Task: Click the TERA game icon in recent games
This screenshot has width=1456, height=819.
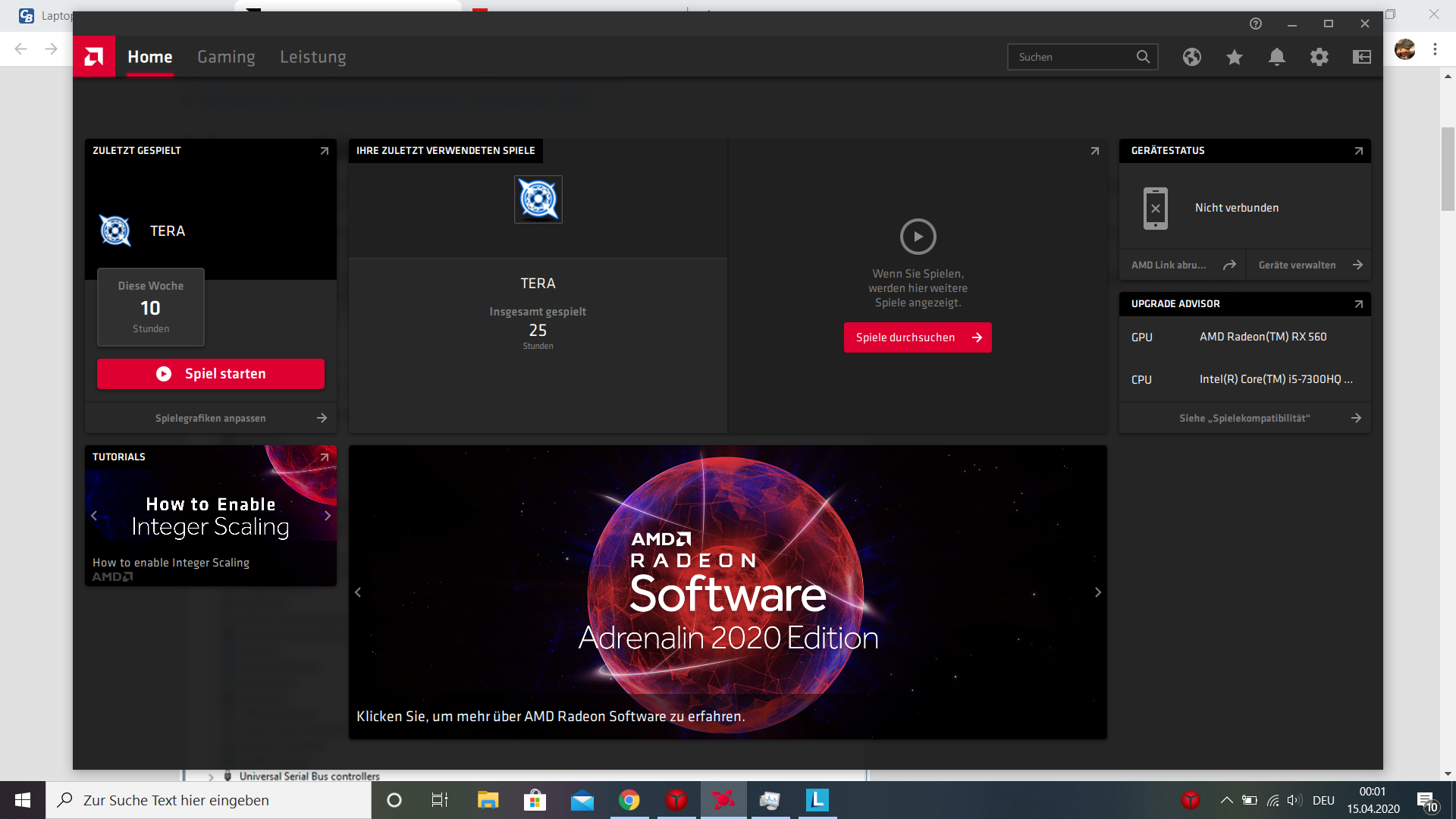Action: click(538, 199)
